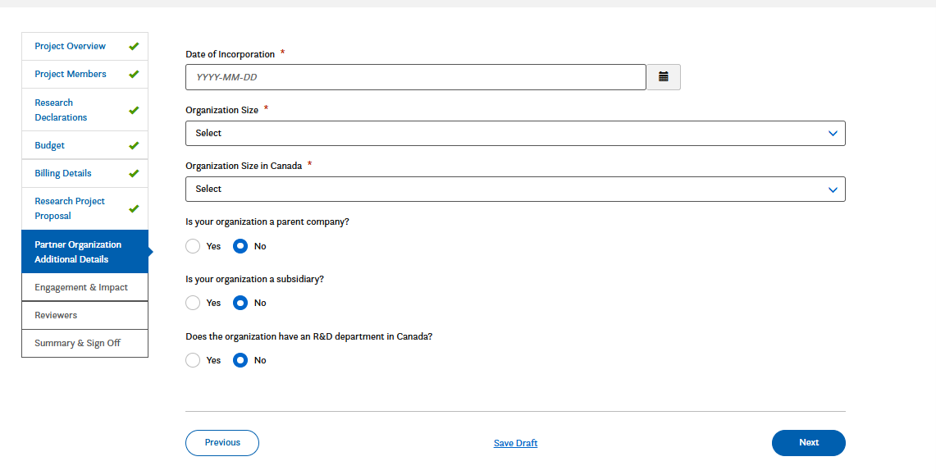Focus the Date of Incorporation input field

click(x=415, y=77)
